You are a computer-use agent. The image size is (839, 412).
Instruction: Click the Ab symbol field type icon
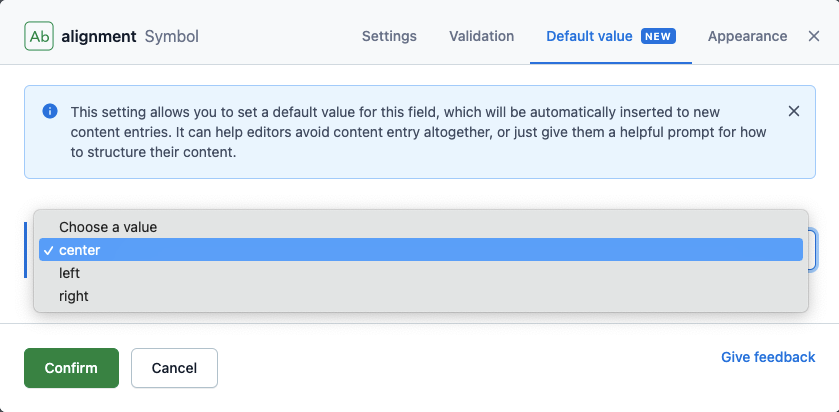coord(39,36)
